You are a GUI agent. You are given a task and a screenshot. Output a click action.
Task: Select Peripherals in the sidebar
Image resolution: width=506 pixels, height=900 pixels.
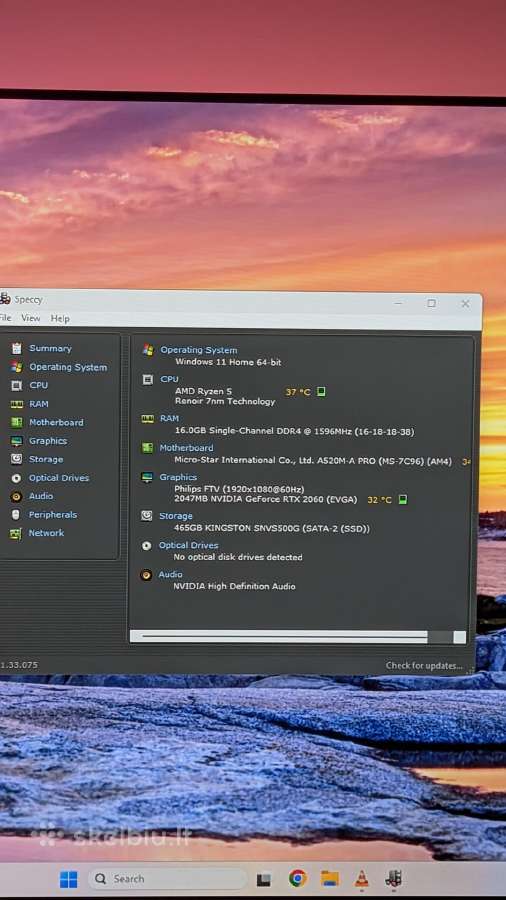(53, 515)
